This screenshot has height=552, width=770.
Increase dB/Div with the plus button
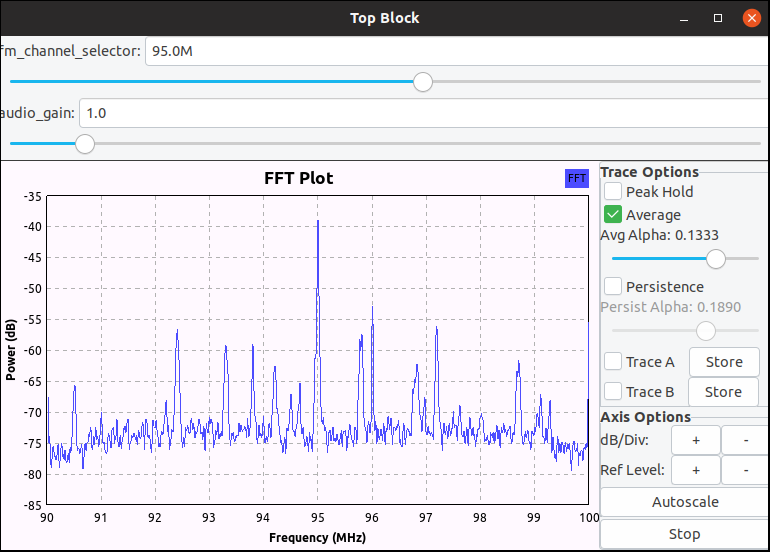point(696,440)
